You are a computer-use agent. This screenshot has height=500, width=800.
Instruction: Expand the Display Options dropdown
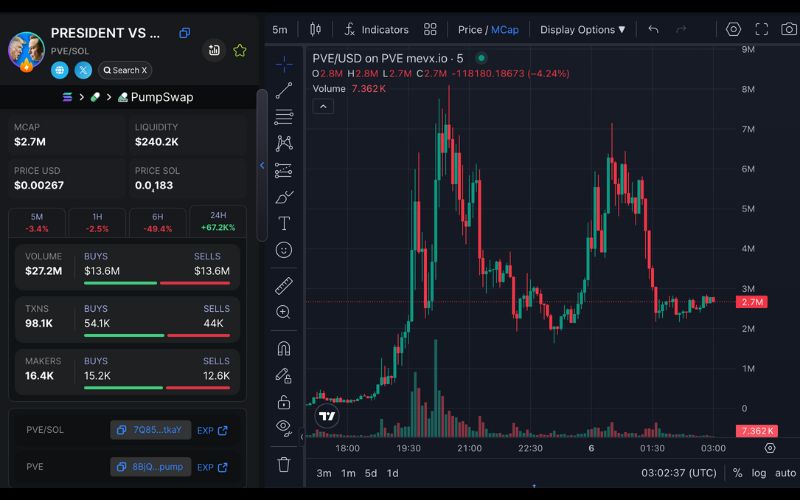(583, 30)
